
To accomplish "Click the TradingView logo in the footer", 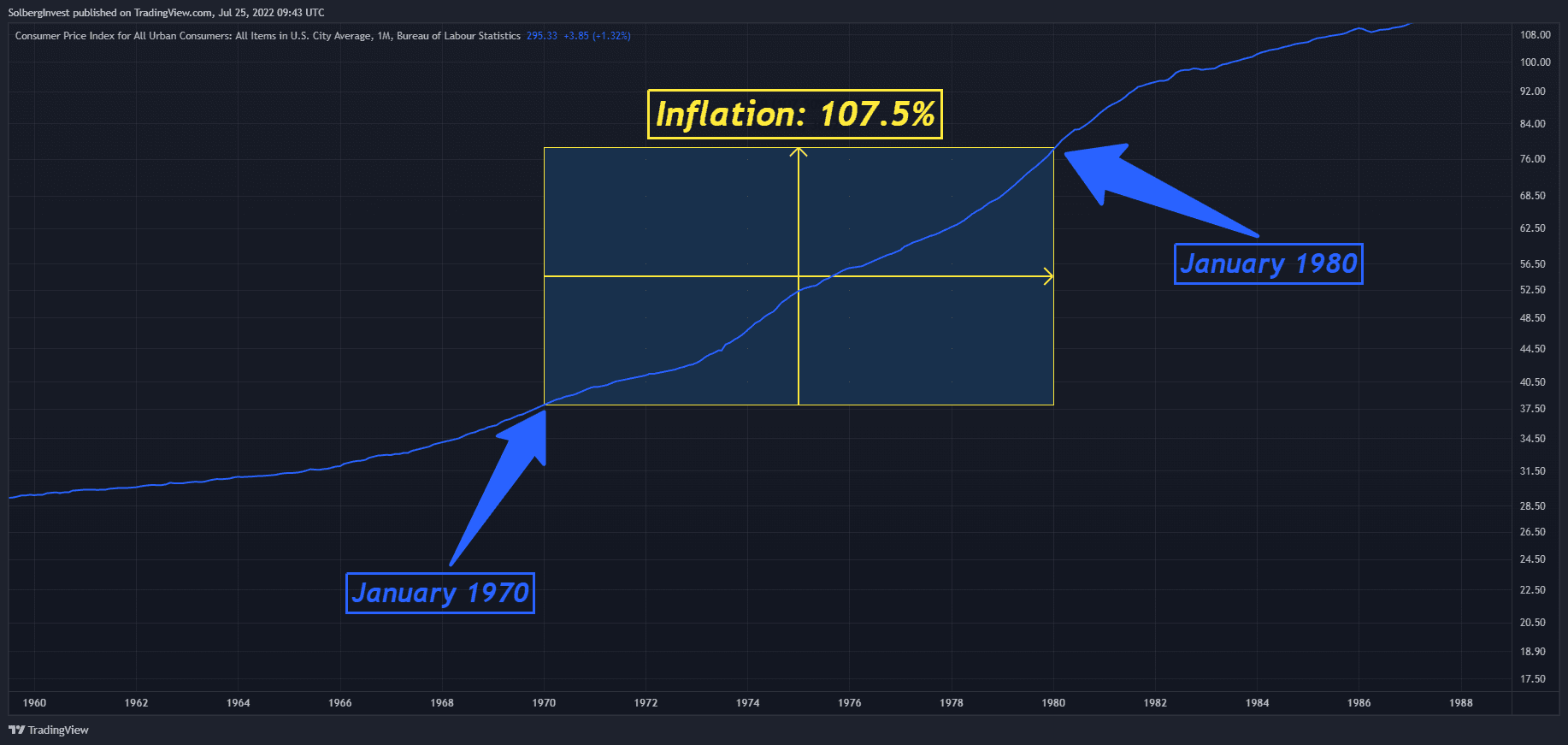I will (49, 730).
